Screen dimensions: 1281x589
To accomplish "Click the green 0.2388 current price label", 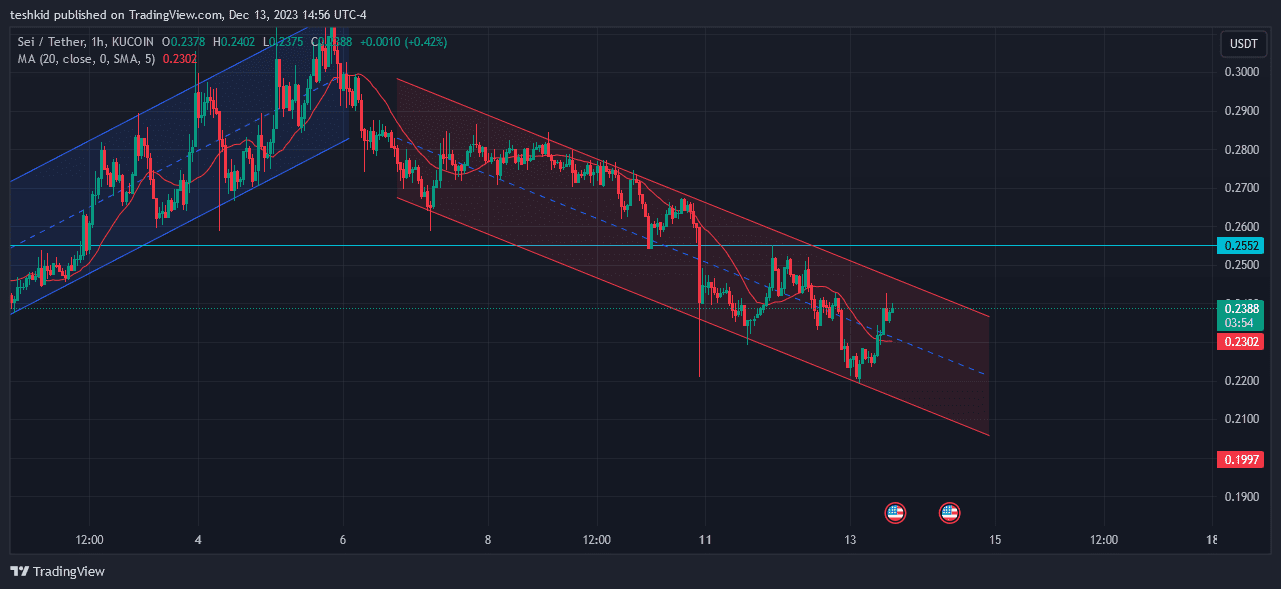I will point(1240,310).
